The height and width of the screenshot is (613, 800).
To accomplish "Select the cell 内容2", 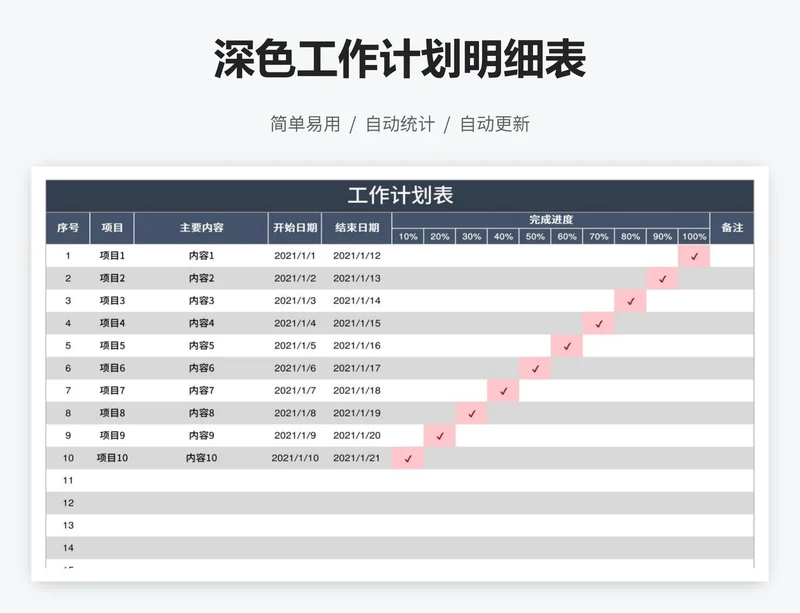I will pos(201,278).
